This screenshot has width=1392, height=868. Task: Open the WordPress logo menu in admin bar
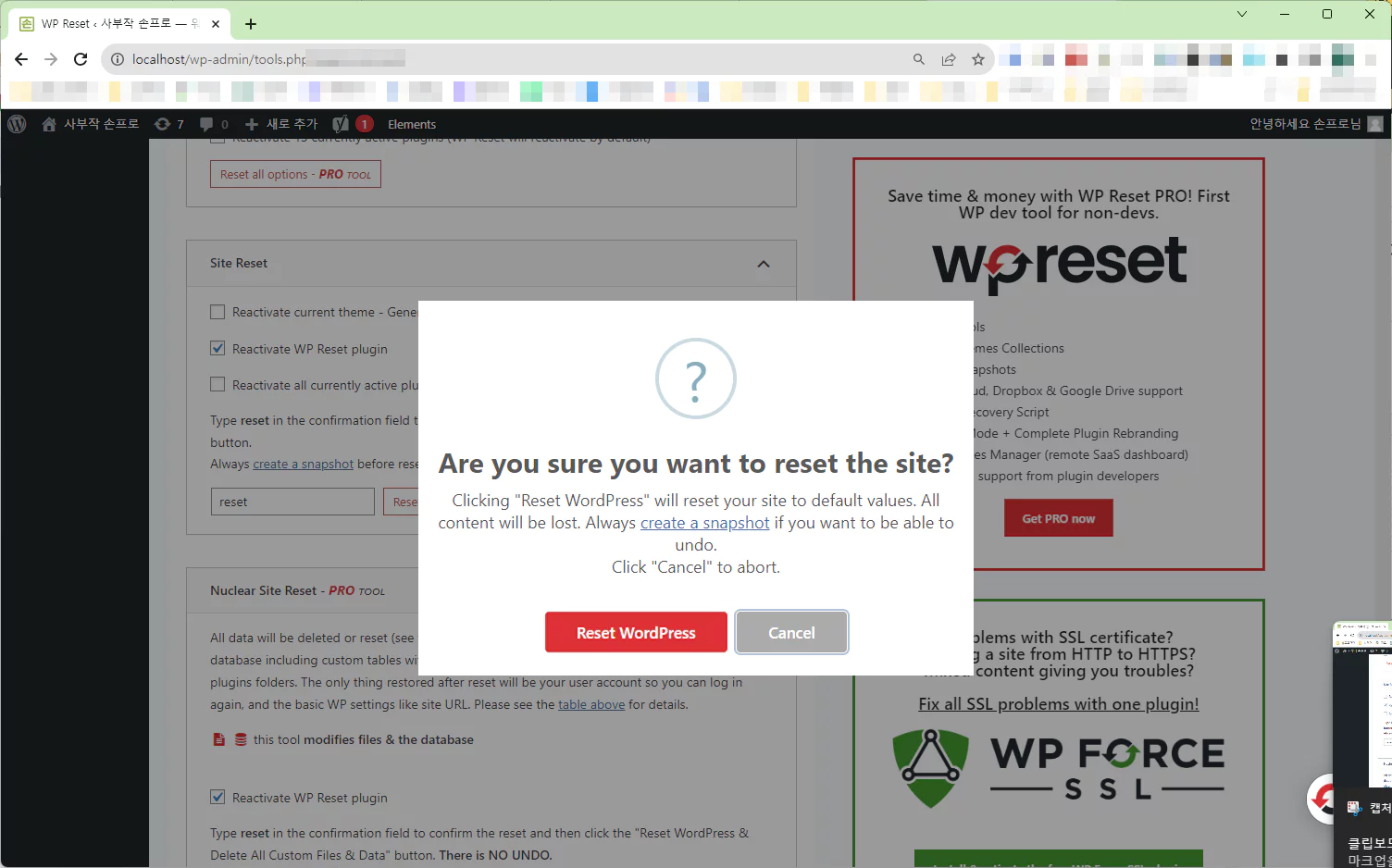point(17,124)
